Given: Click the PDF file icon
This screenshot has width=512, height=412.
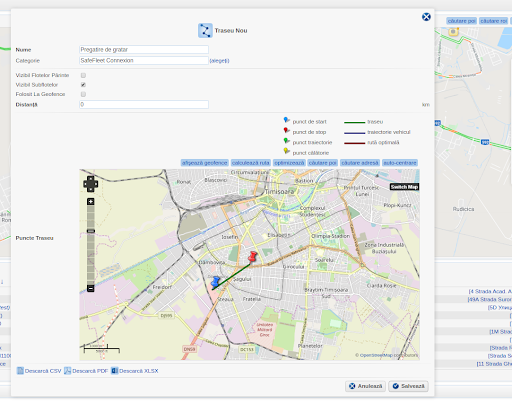Looking at the screenshot, I should [x=68, y=371].
